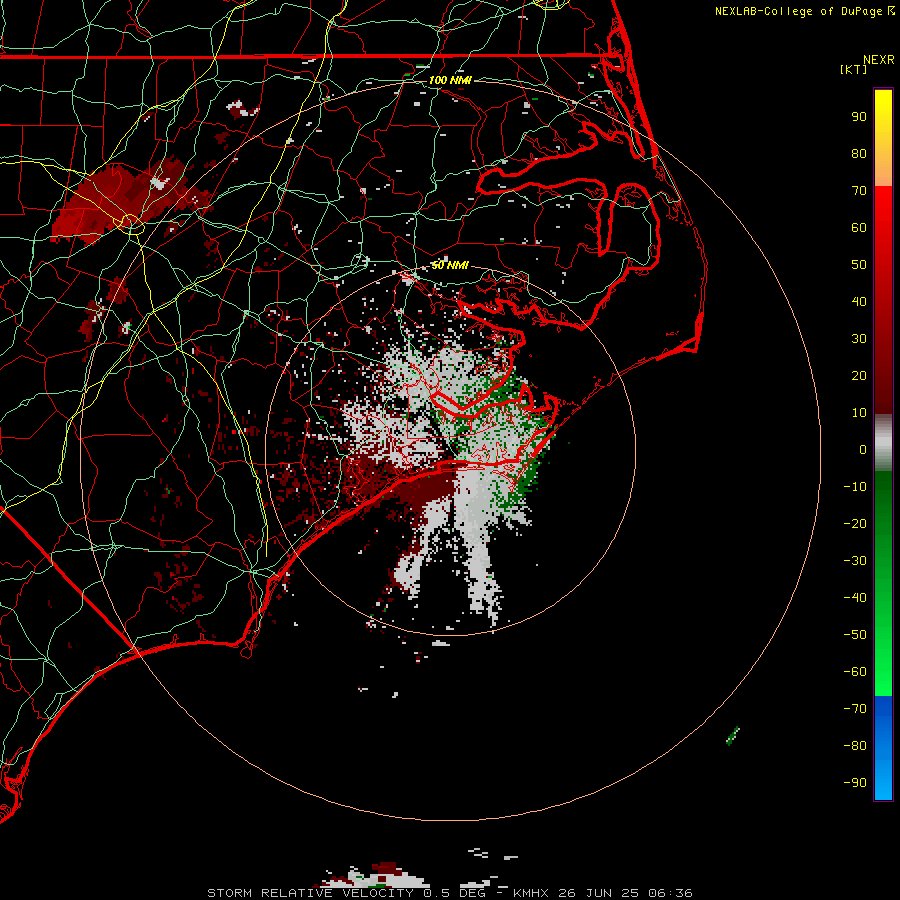The width and height of the screenshot is (900, 900).
Task: Click the blue segment of velocity colorbar
Action: (883, 748)
